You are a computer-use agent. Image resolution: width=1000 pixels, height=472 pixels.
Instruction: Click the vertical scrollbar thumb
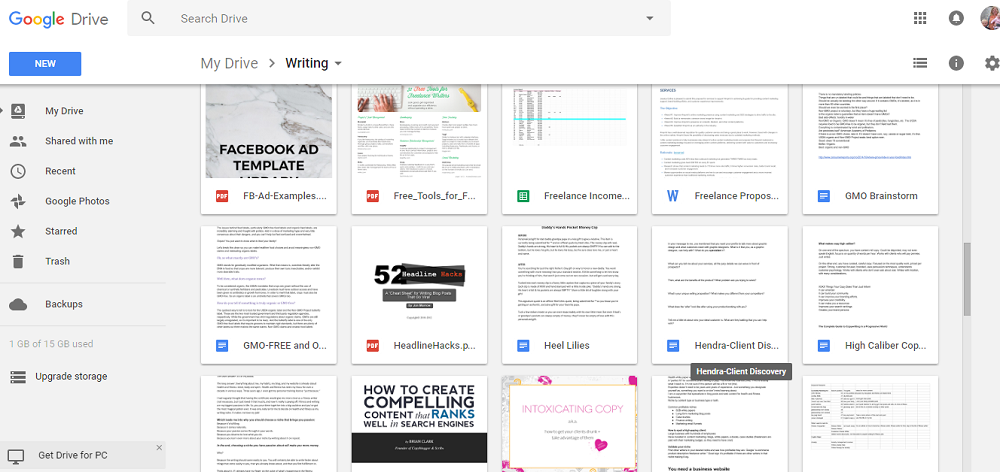tap(967, 279)
